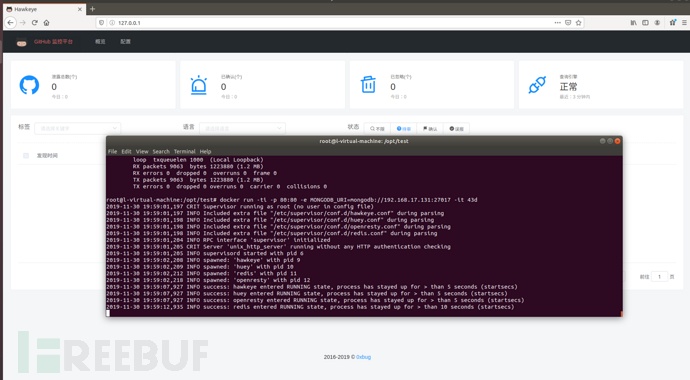Reload the page in Firefox
The width and height of the screenshot is (690, 380).
pos(35,22)
